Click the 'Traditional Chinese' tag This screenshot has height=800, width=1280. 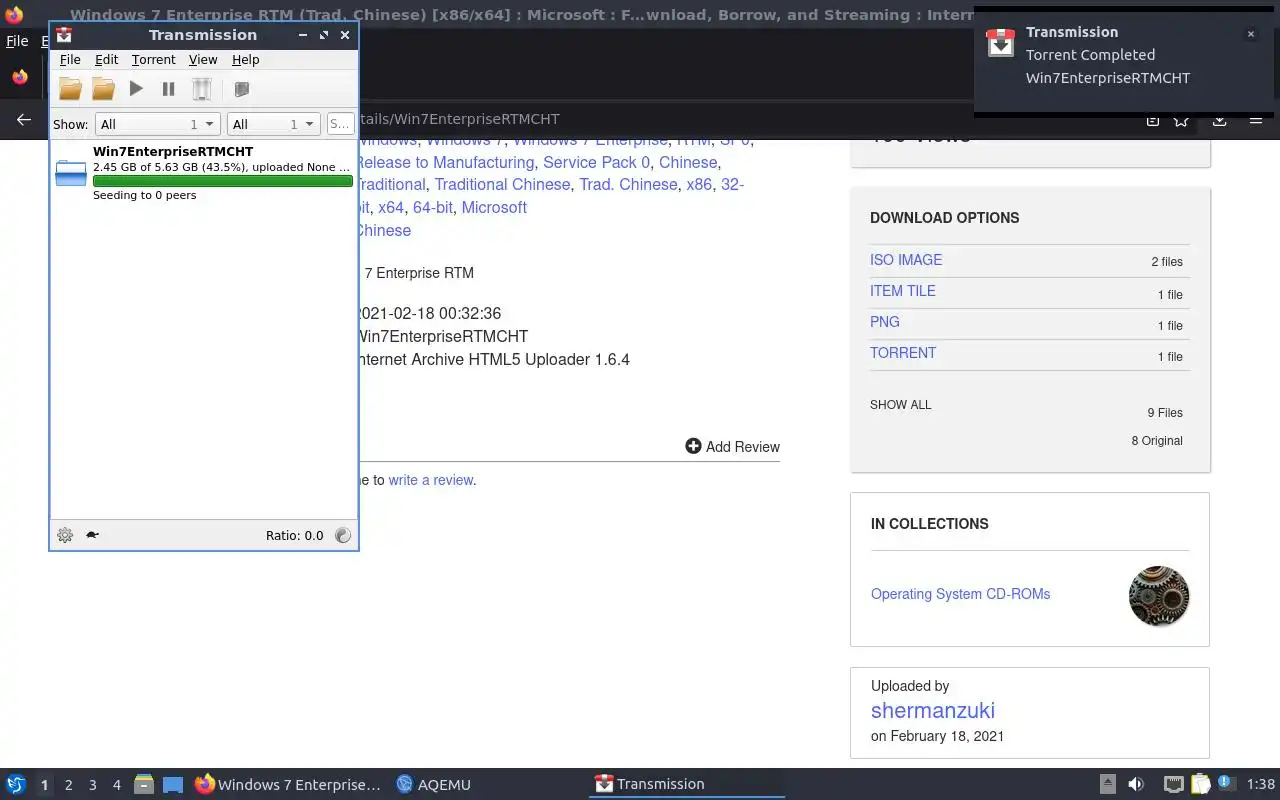pos(503,185)
